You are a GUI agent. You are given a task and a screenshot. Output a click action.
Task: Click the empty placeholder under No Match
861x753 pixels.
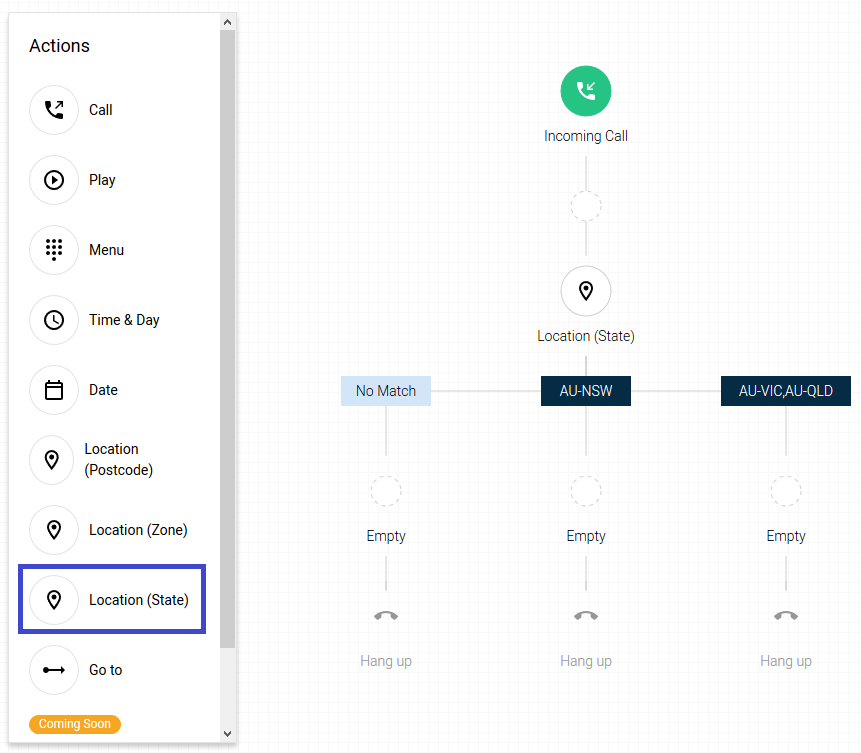[x=386, y=491]
